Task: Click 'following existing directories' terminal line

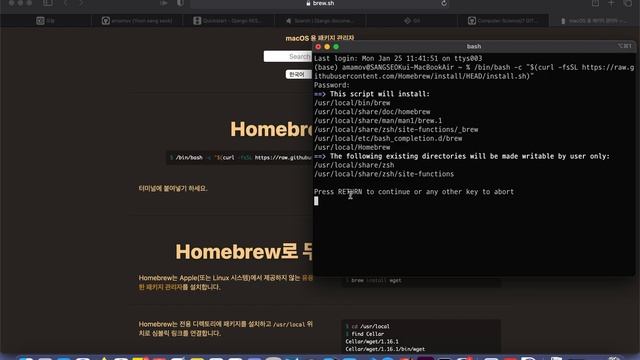Action: pyautogui.click(x=462, y=156)
